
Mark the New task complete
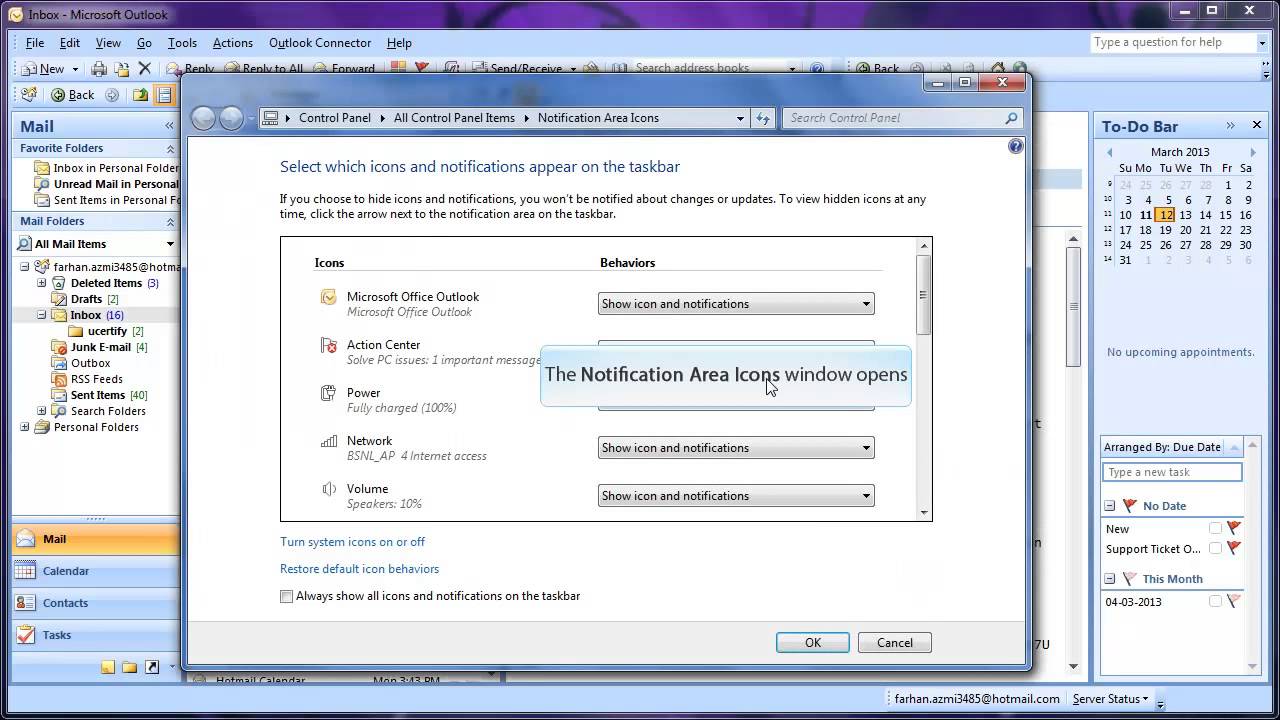1215,529
